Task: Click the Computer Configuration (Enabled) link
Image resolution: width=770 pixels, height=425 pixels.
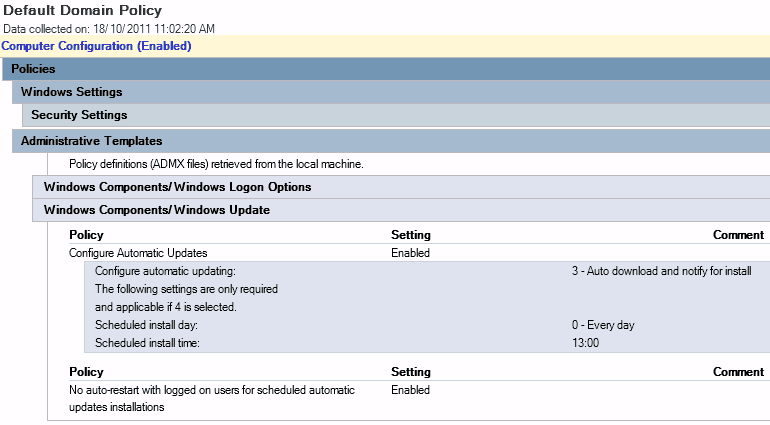Action: 96,46
